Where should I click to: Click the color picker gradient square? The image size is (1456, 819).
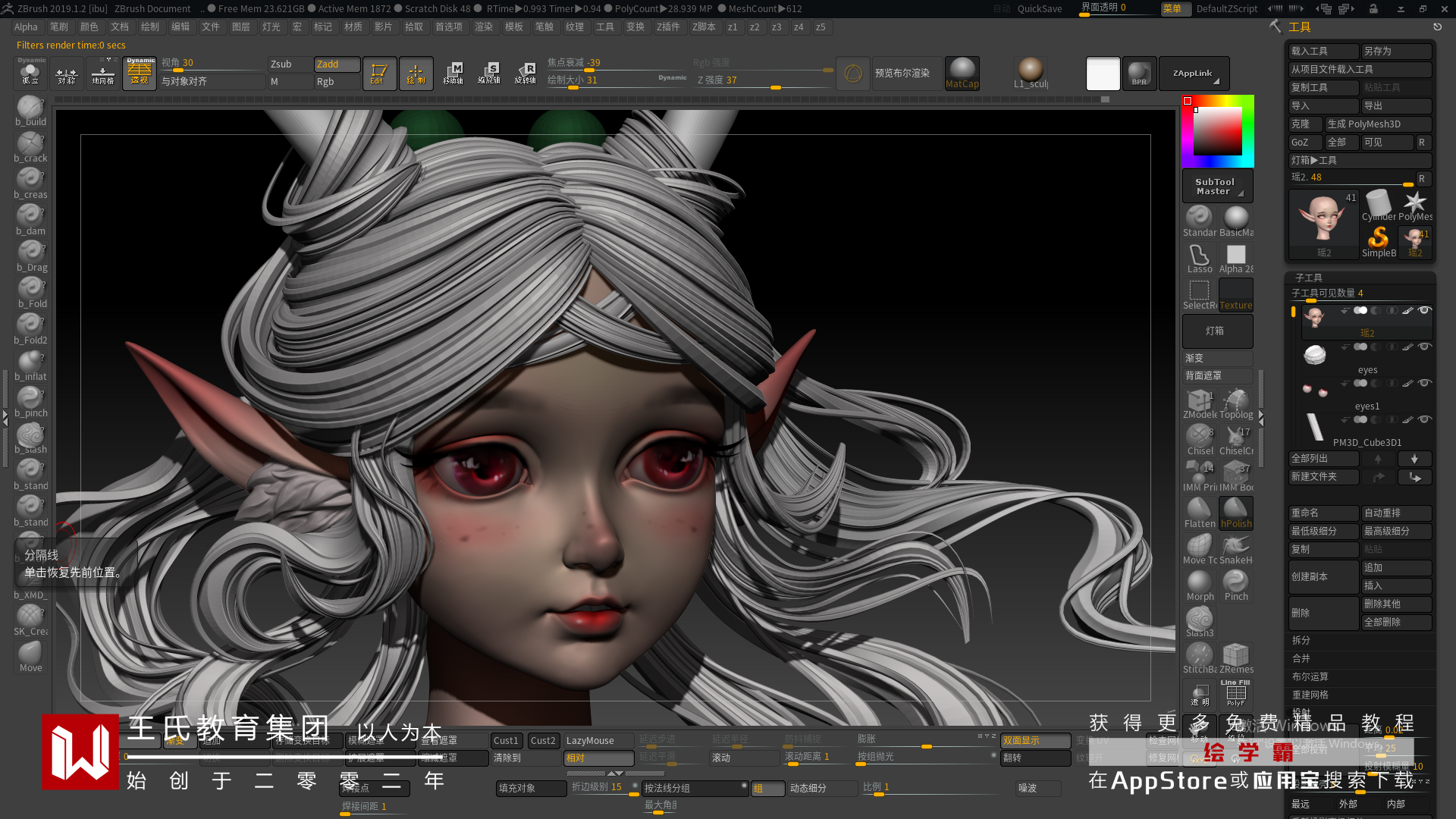pos(1218,132)
